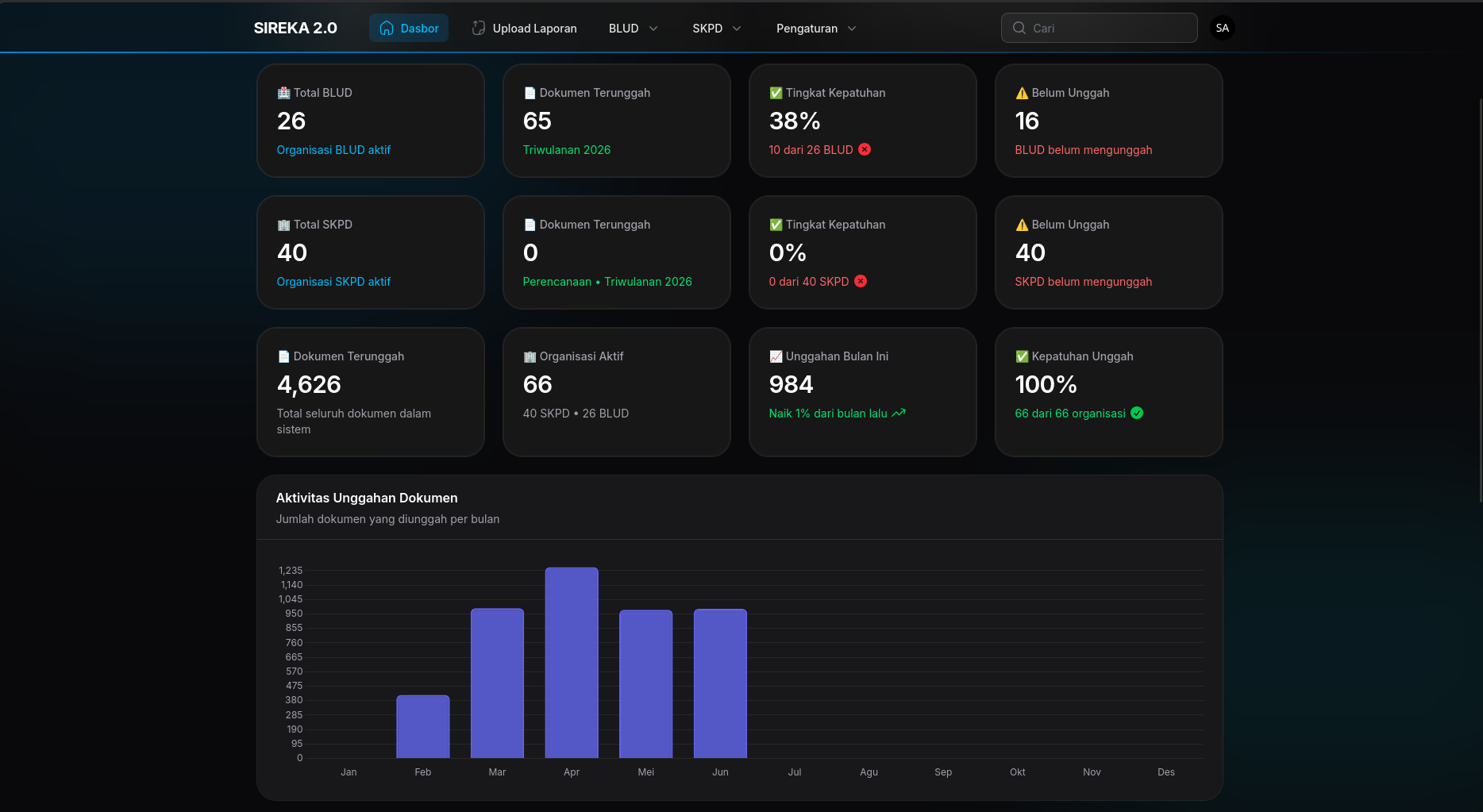The image size is (1483, 812).
Task: Click the green check beside 66 dari 66 organisasi
Action: click(1137, 413)
